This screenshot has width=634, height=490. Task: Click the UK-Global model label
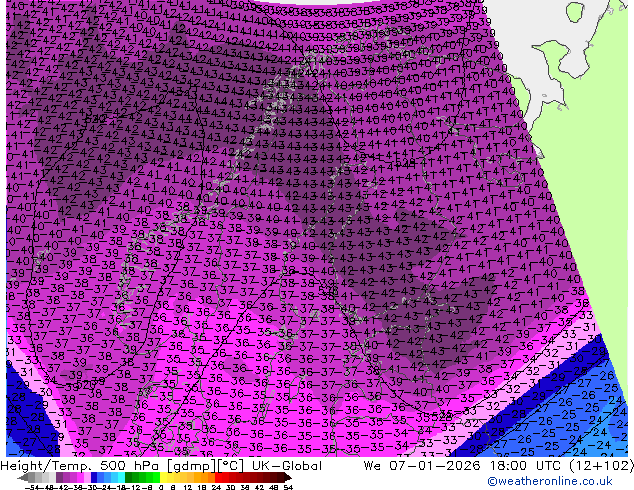(287, 466)
